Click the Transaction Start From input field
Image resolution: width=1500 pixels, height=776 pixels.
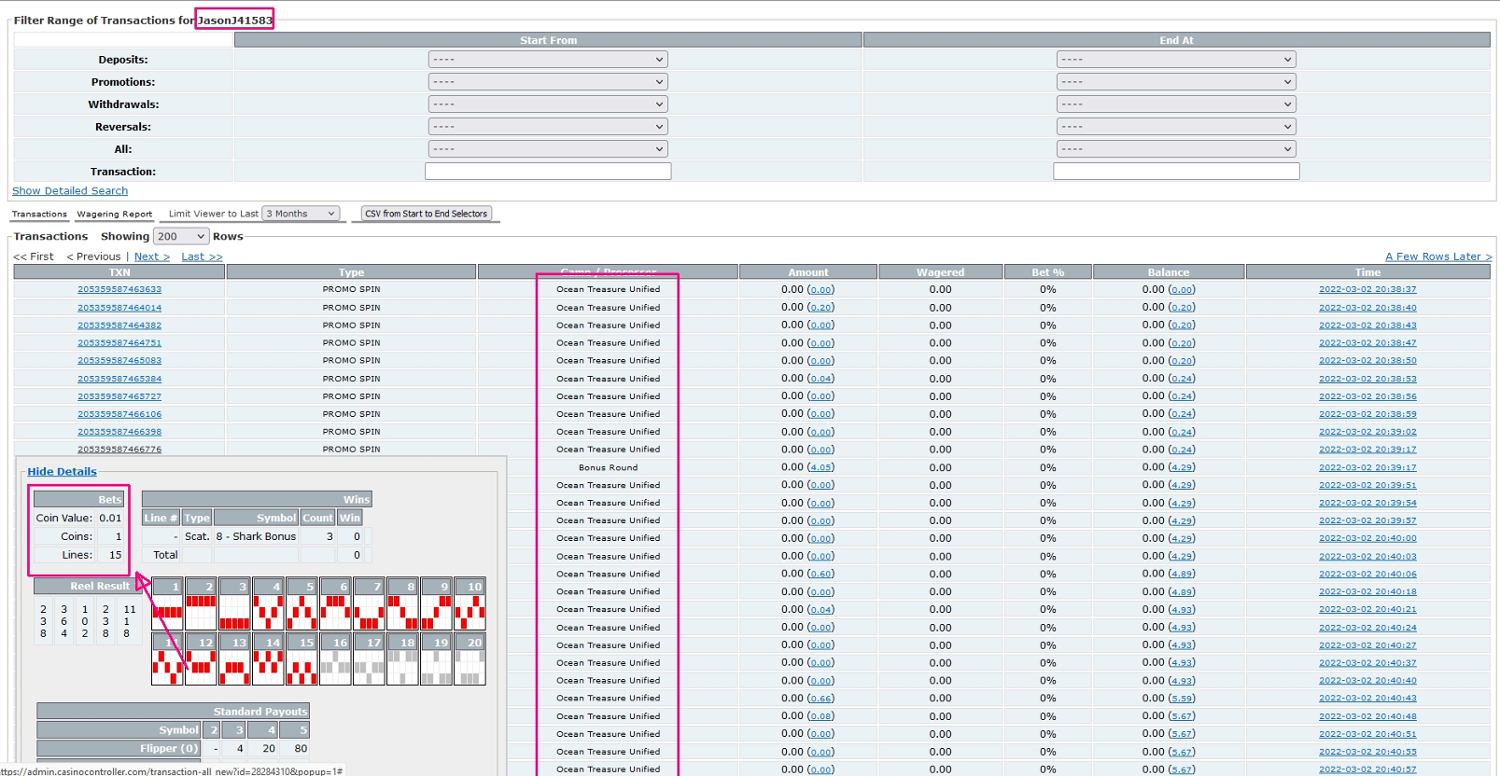[x=548, y=171]
